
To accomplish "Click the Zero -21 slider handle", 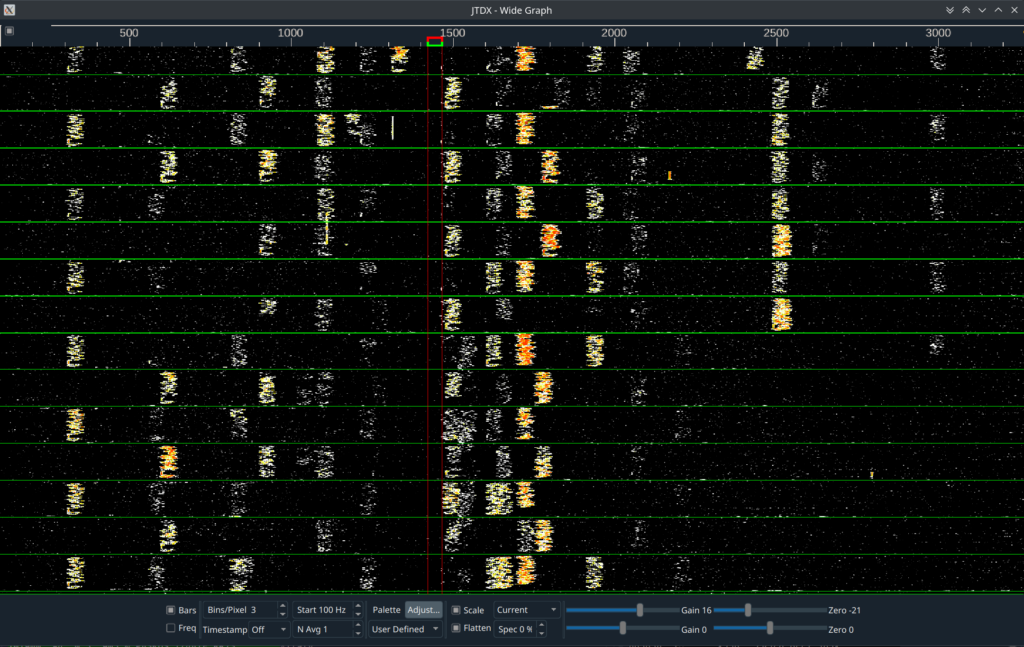I will [748, 610].
